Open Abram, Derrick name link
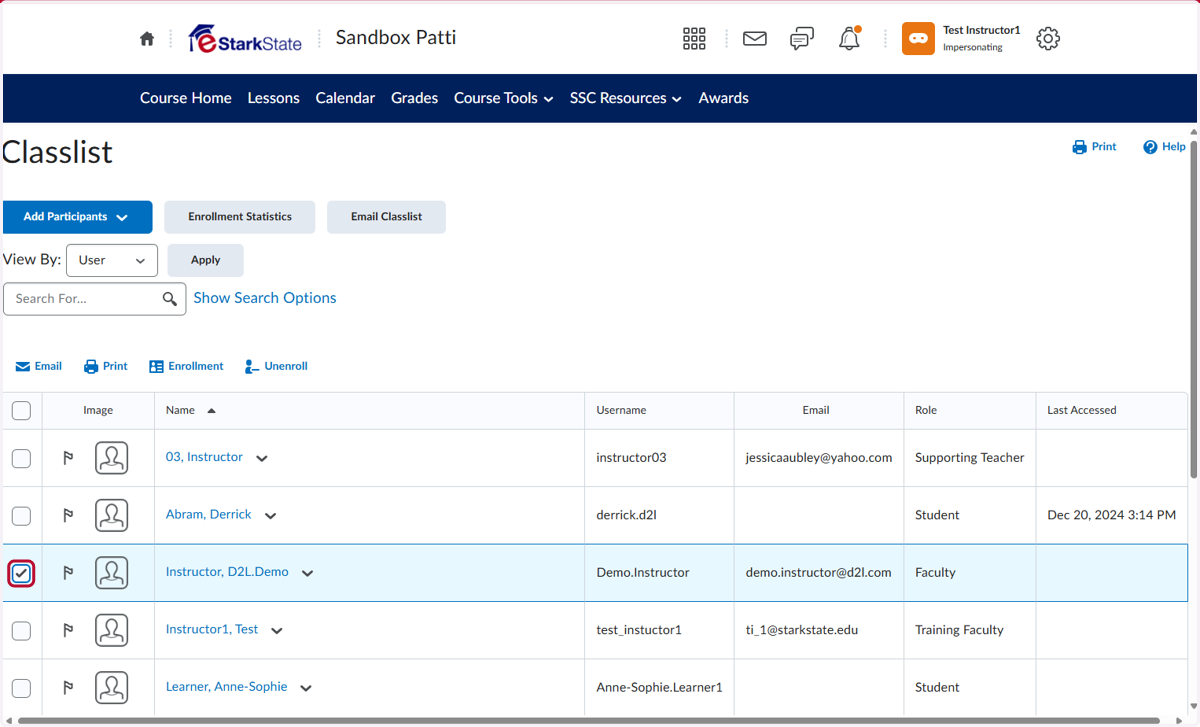 209,514
